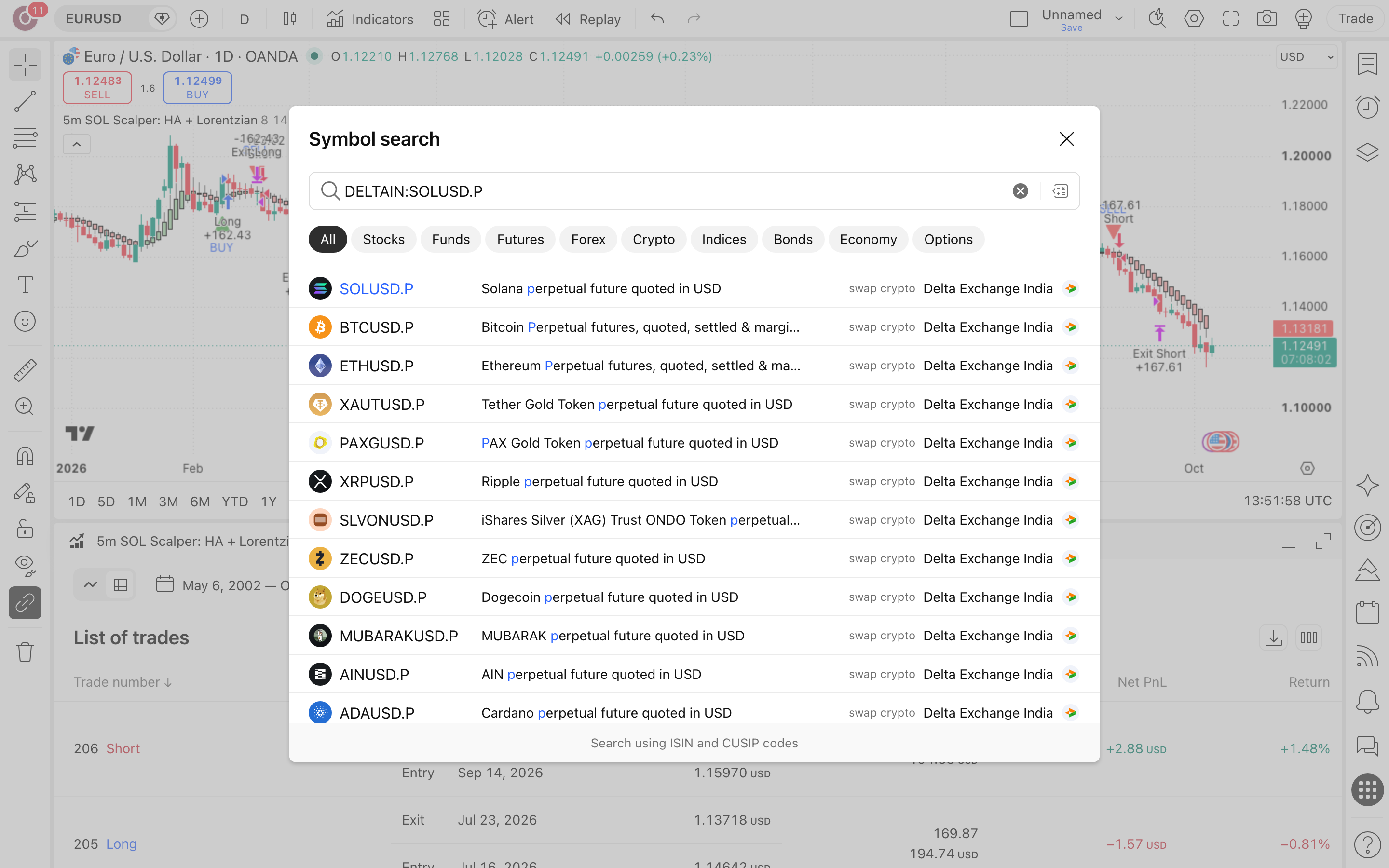Click the 1.12499 BUY button

(197, 87)
